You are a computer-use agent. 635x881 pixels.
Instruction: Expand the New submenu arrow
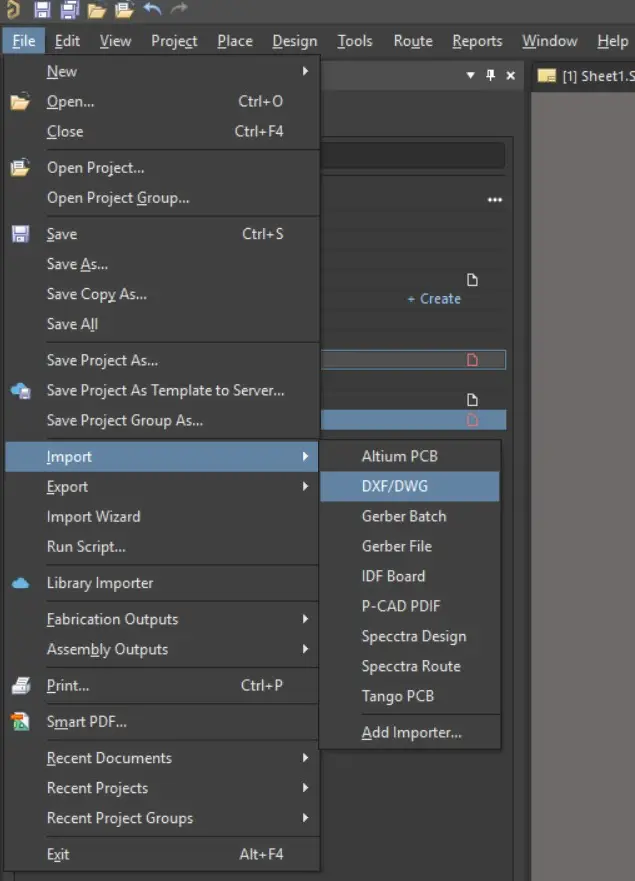(x=306, y=72)
